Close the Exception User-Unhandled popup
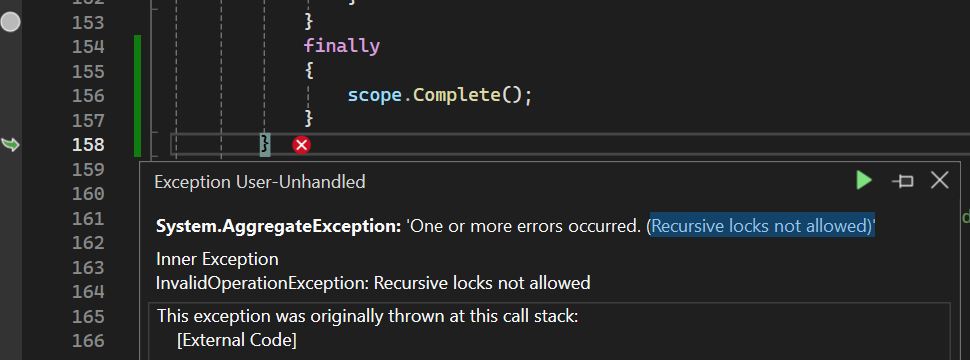Screen dimensions: 970x360 click(x=940, y=181)
